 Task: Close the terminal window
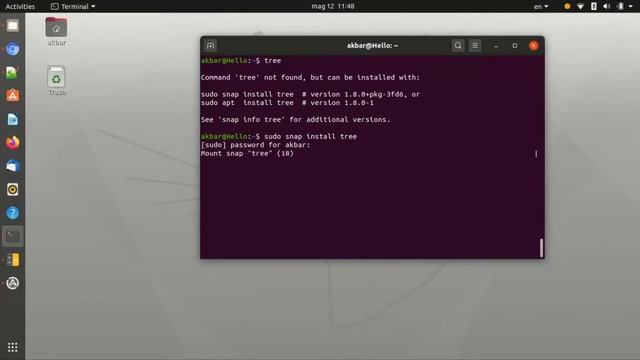[533, 46]
